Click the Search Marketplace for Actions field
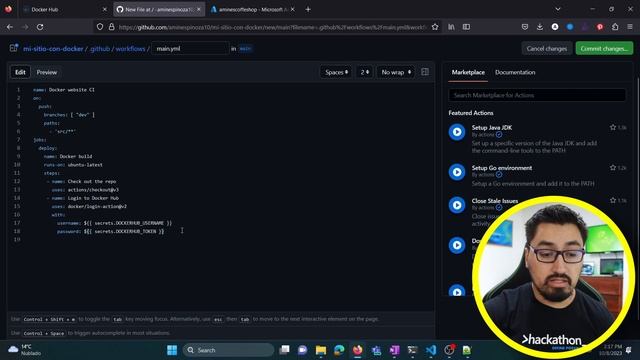Image resolution: width=640 pixels, height=360 pixels. point(537,95)
